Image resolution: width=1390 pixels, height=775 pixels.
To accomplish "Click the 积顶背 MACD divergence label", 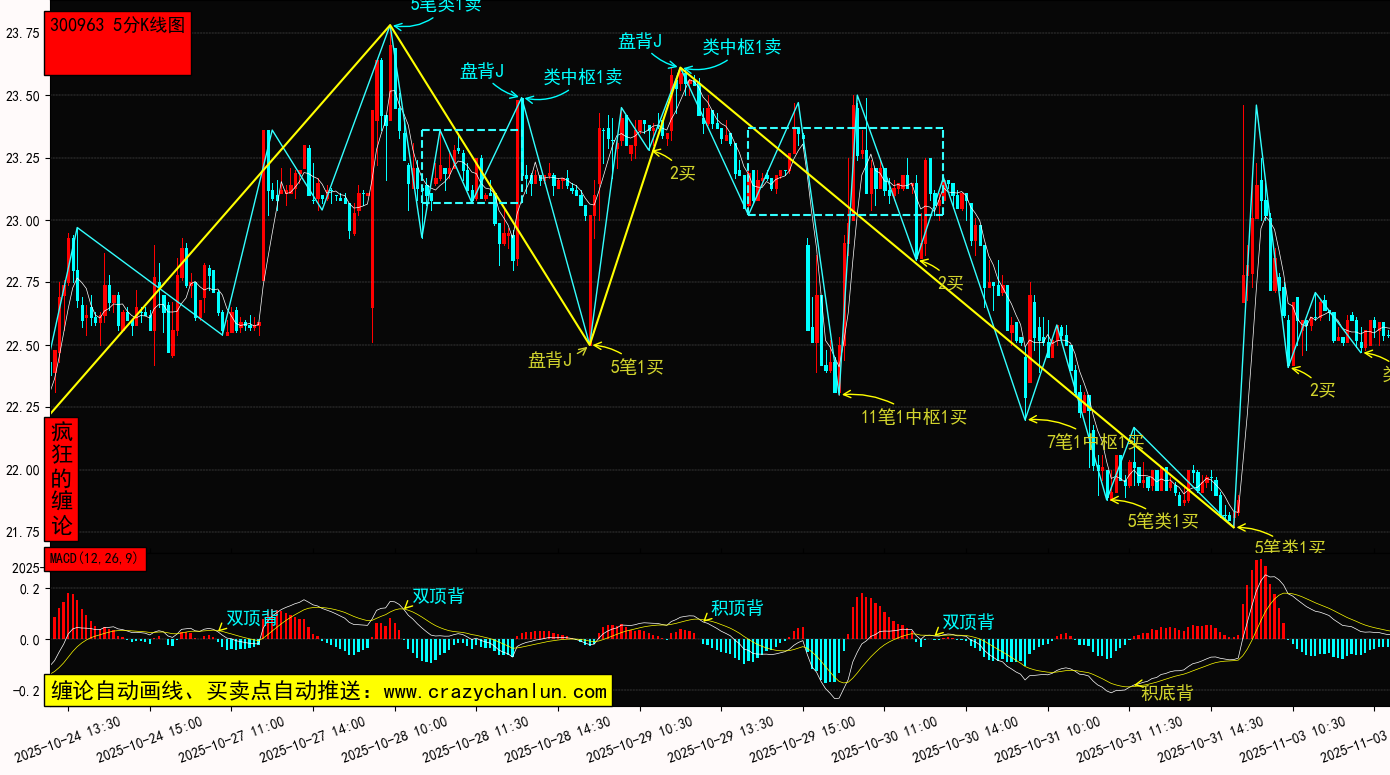I will [737, 607].
